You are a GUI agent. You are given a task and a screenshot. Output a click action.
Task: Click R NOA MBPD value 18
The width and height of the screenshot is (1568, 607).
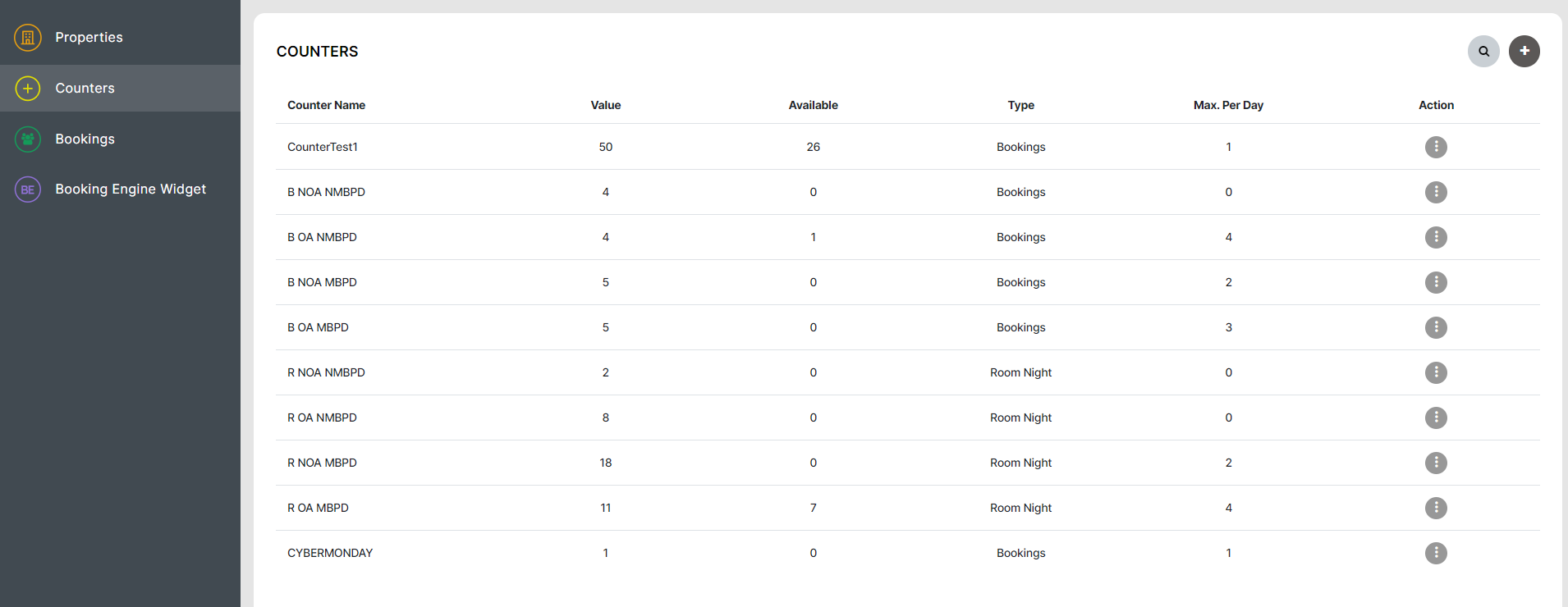[606, 463]
